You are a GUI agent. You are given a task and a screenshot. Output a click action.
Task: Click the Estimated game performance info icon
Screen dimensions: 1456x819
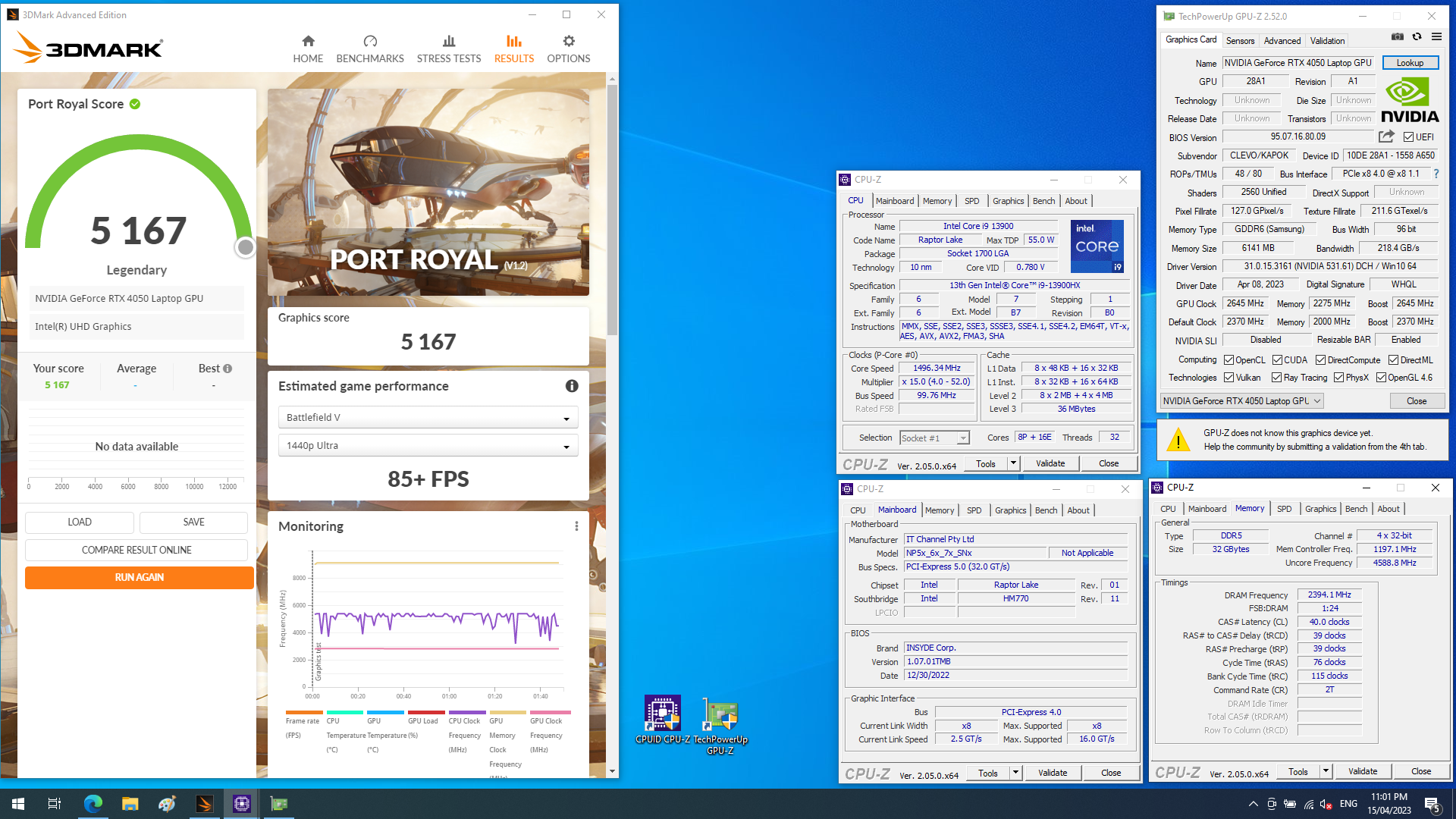[x=572, y=386]
